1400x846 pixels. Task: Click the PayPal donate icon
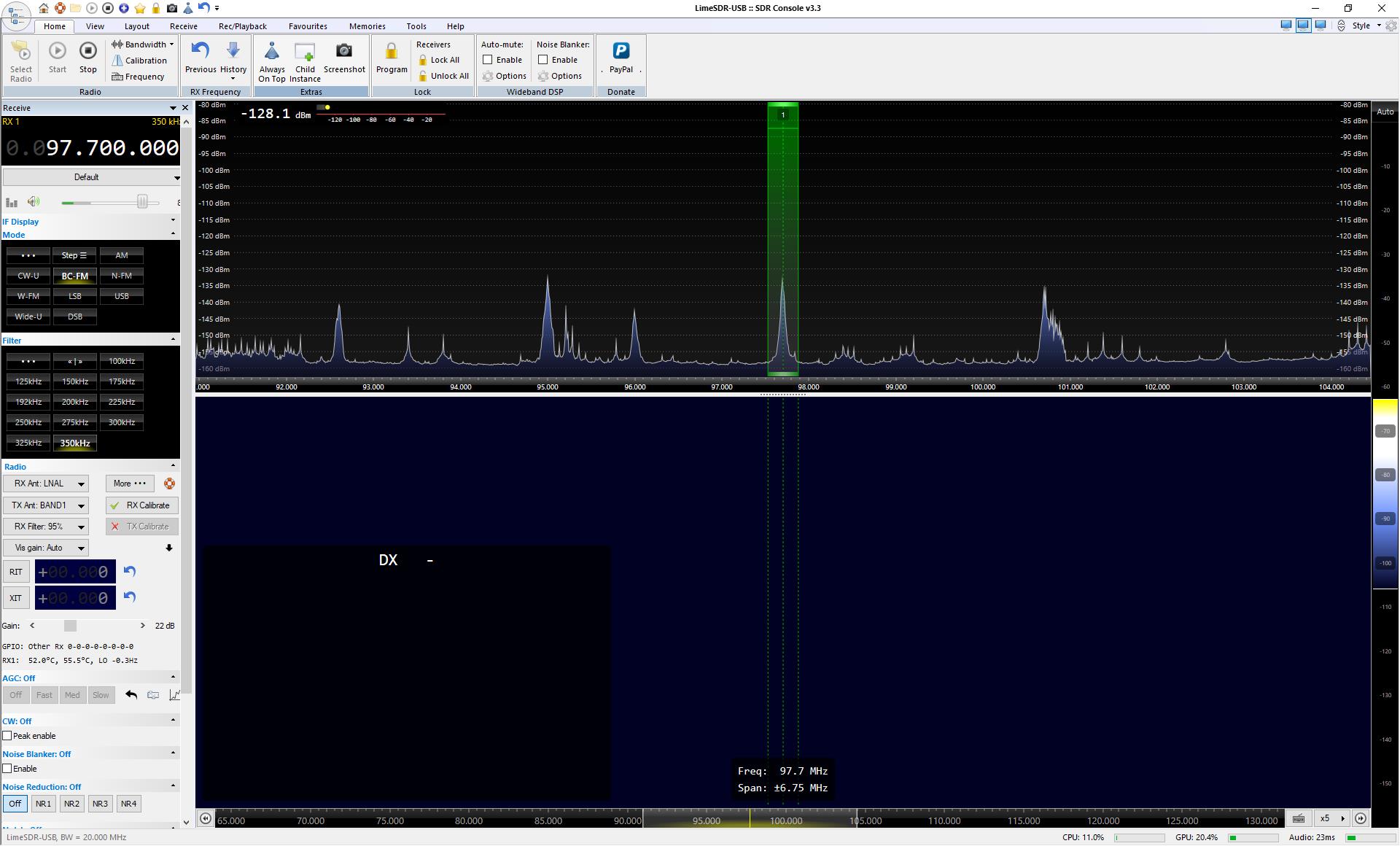[x=621, y=51]
